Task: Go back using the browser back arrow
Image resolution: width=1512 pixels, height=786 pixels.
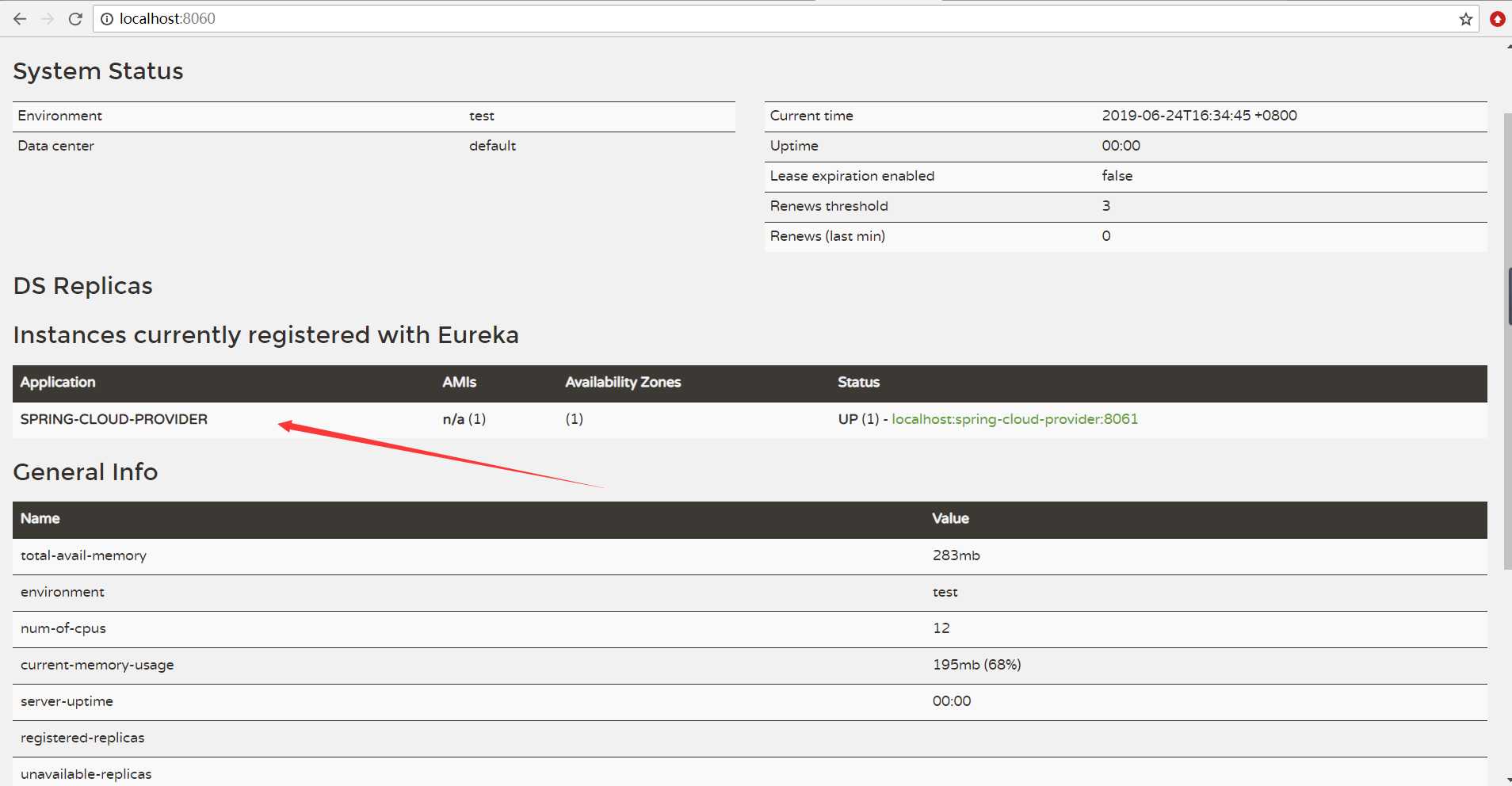Action: tap(20, 19)
